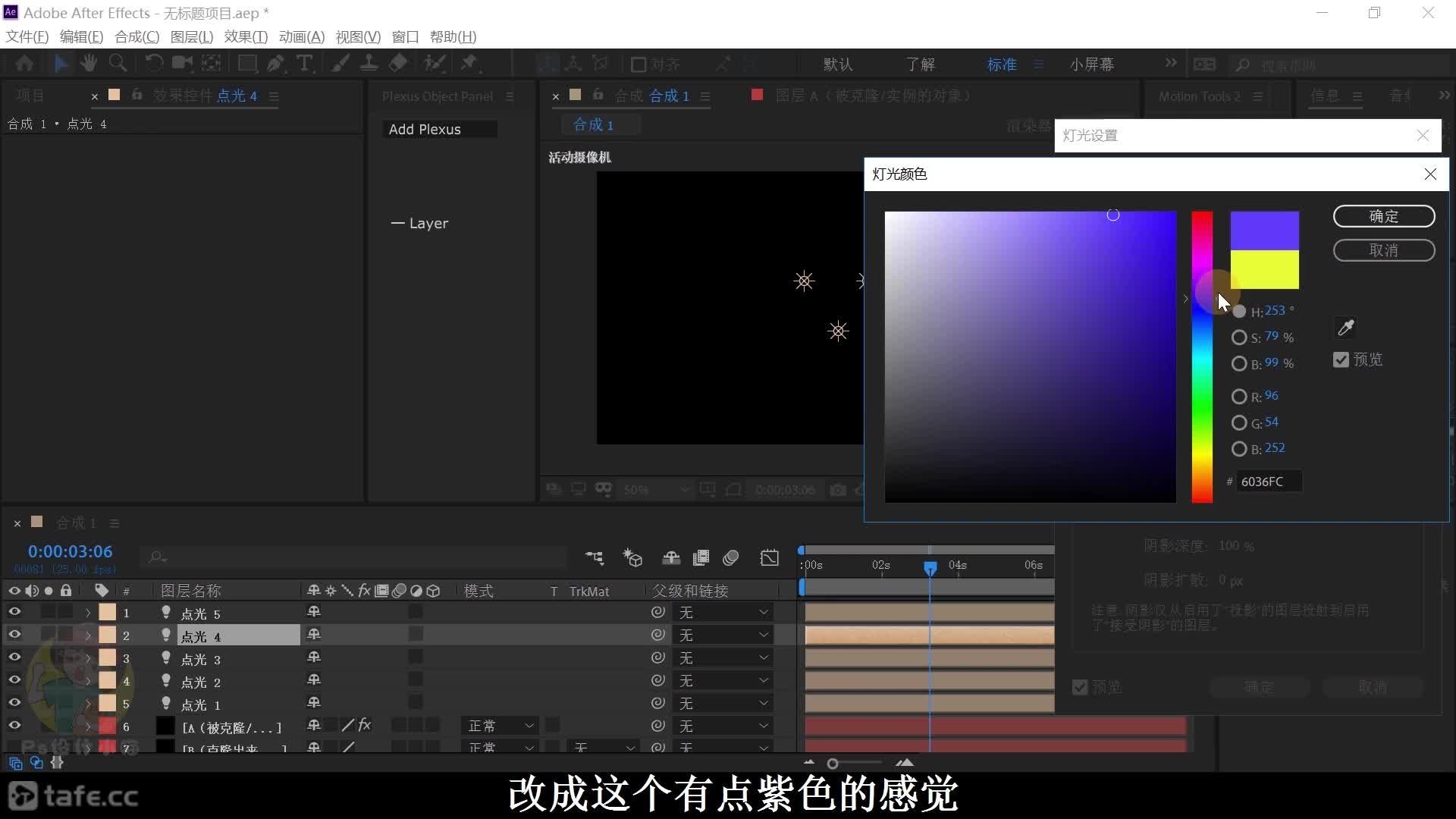Select the Unified Camera tool
The height and width of the screenshot is (819, 1456).
coord(182,64)
